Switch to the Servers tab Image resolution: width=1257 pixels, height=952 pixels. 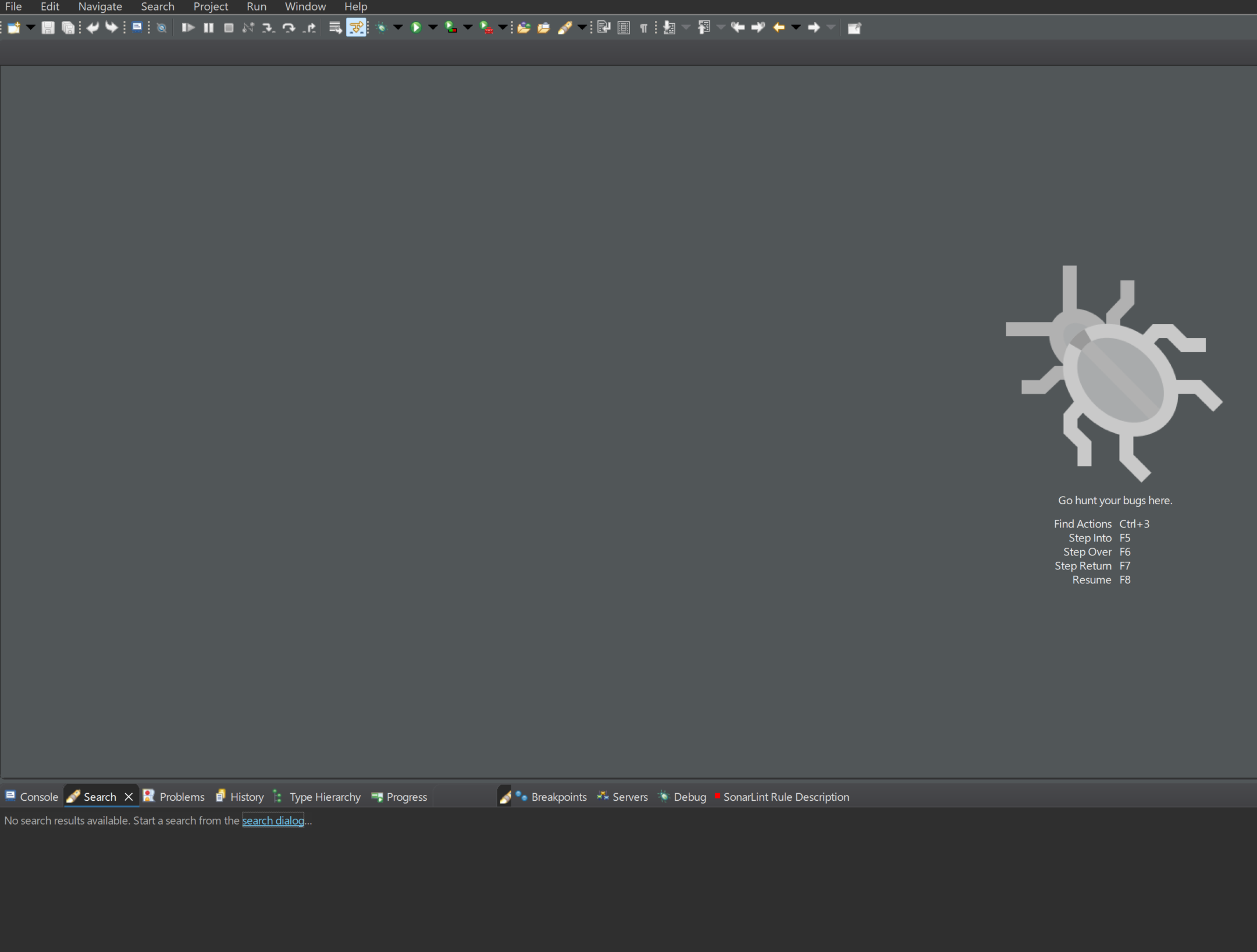(x=622, y=797)
